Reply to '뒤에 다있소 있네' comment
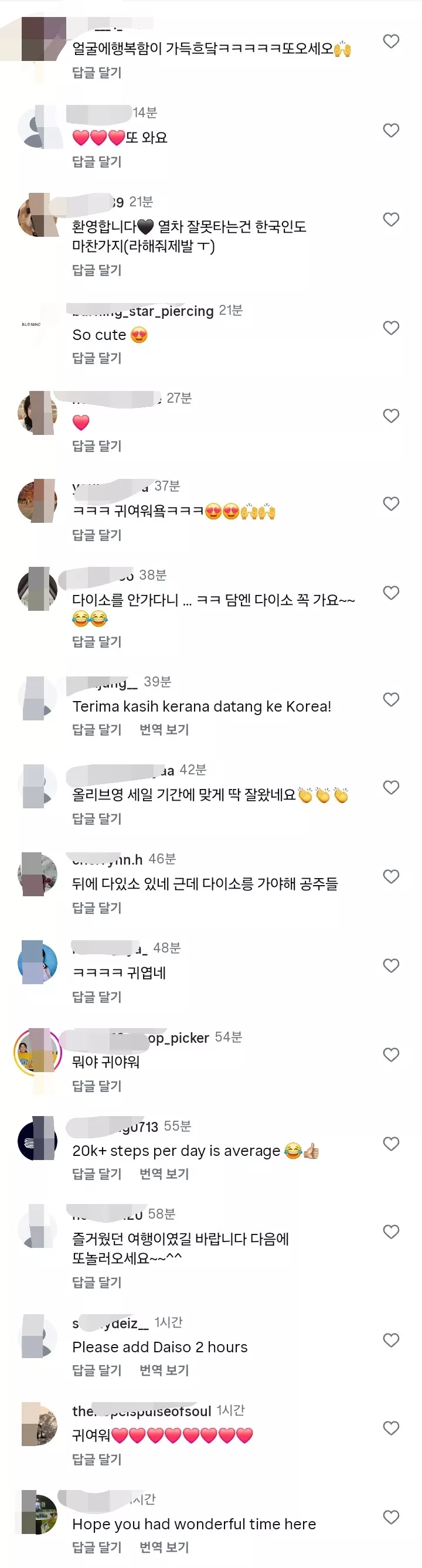Screen dimensions: 422x1568 (x=97, y=907)
